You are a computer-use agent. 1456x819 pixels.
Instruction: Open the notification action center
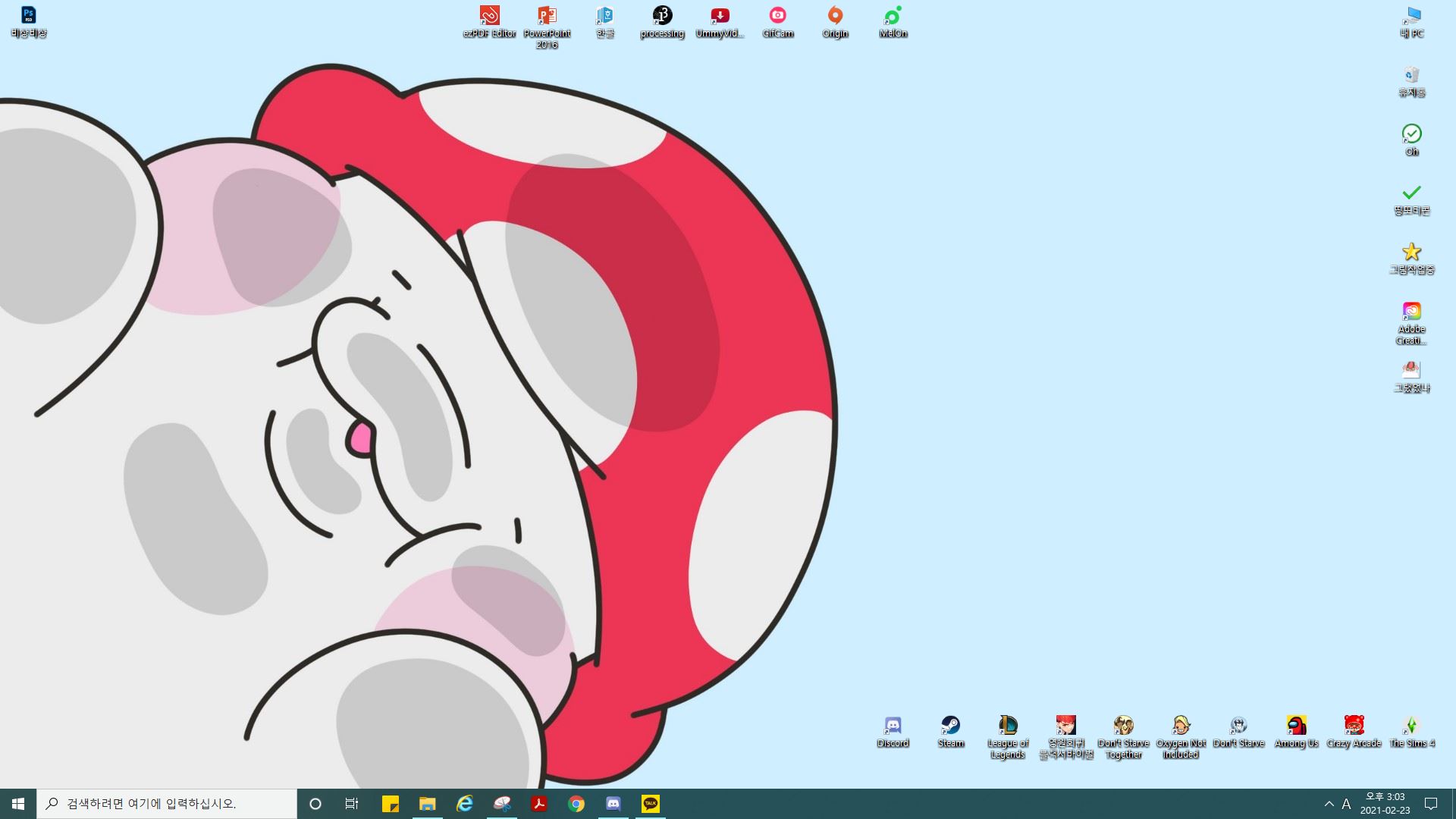tap(1431, 804)
